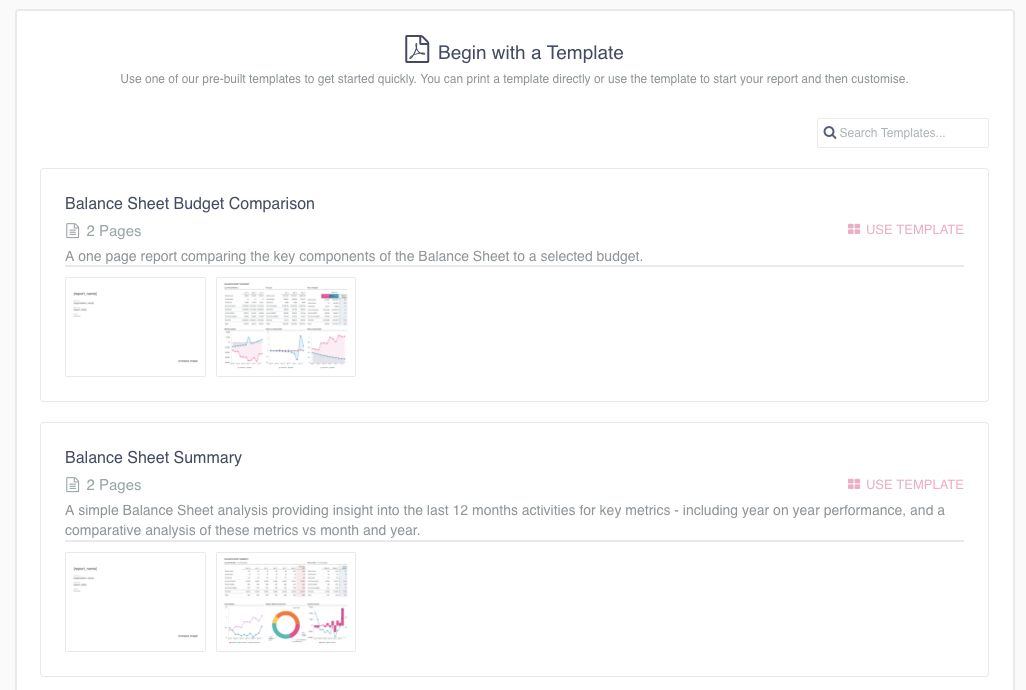The height and width of the screenshot is (690, 1026).
Task: Click the grid icon of Balance Sheet Summary's Use Template
Action: click(854, 485)
